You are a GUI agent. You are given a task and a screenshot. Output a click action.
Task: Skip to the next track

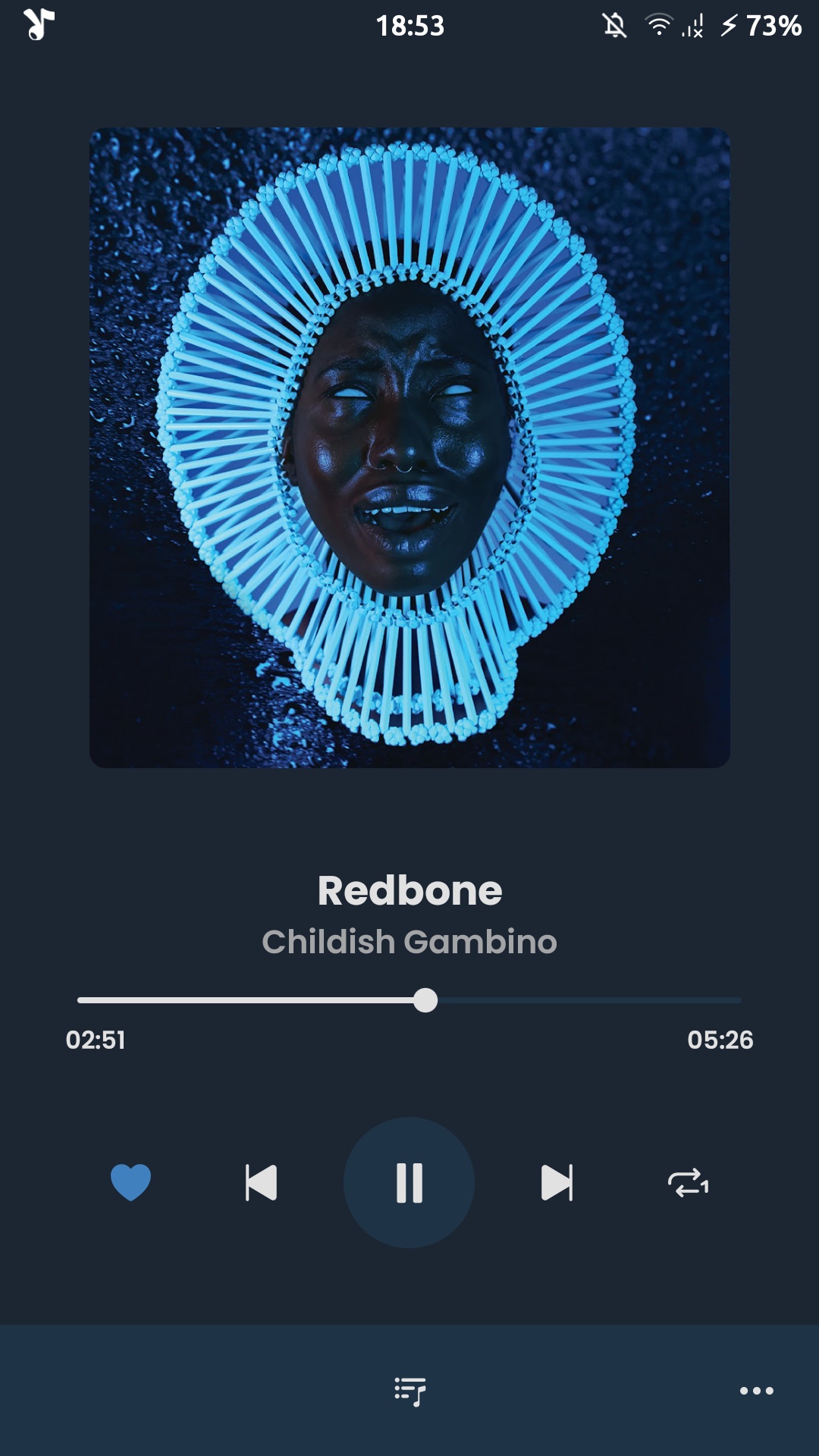(557, 1182)
